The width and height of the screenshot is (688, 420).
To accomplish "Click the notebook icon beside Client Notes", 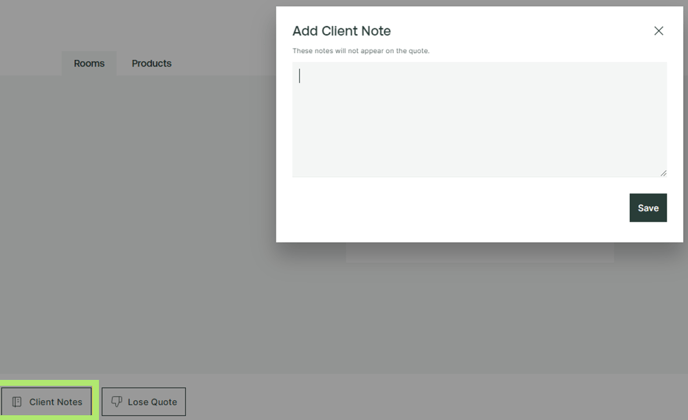I will pyautogui.click(x=17, y=402).
